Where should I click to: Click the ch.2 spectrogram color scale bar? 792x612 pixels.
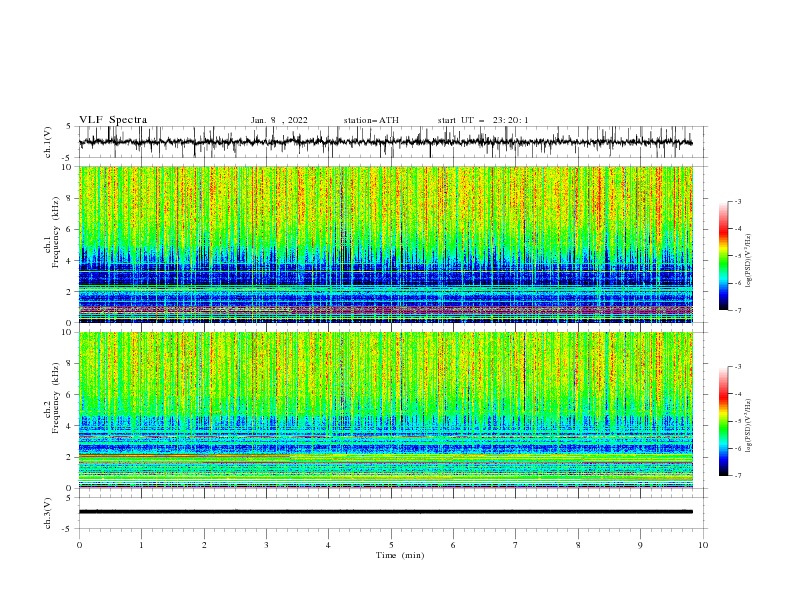coord(724,421)
